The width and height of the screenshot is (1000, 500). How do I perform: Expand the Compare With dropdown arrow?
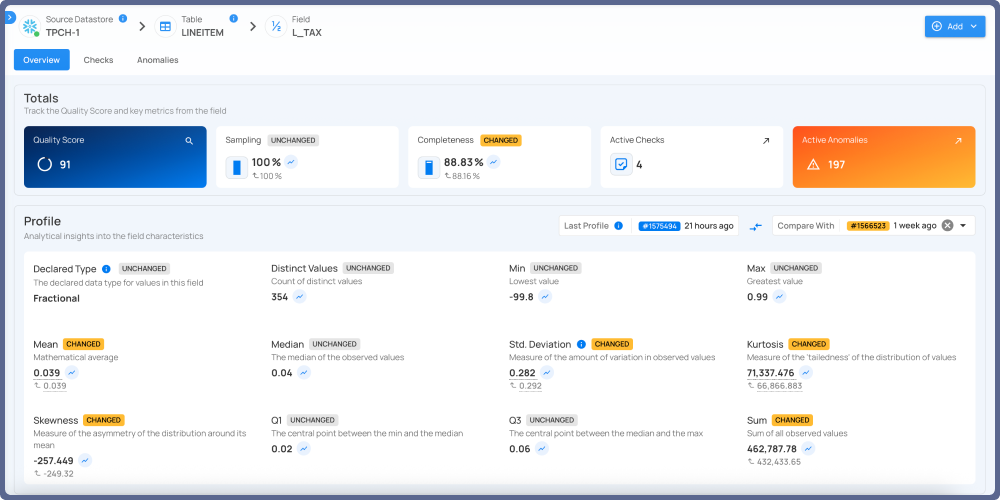click(963, 226)
